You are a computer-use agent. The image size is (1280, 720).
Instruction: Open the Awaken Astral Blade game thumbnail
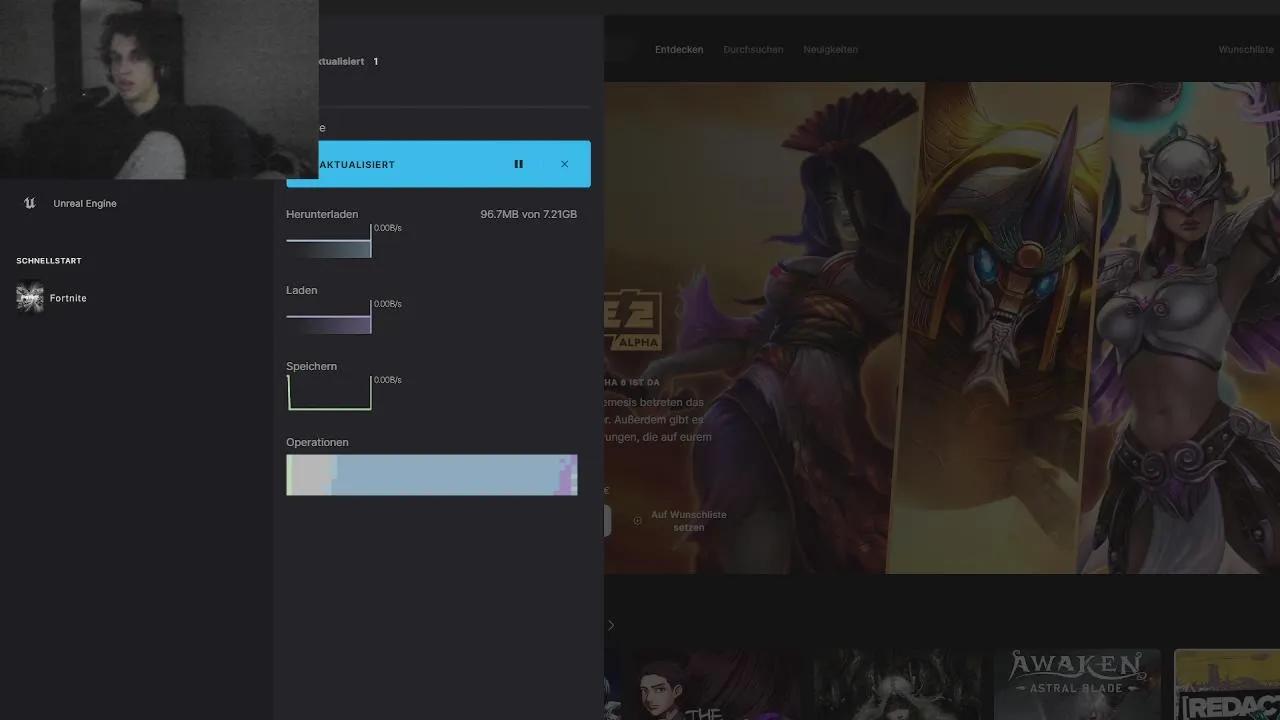point(1077,684)
